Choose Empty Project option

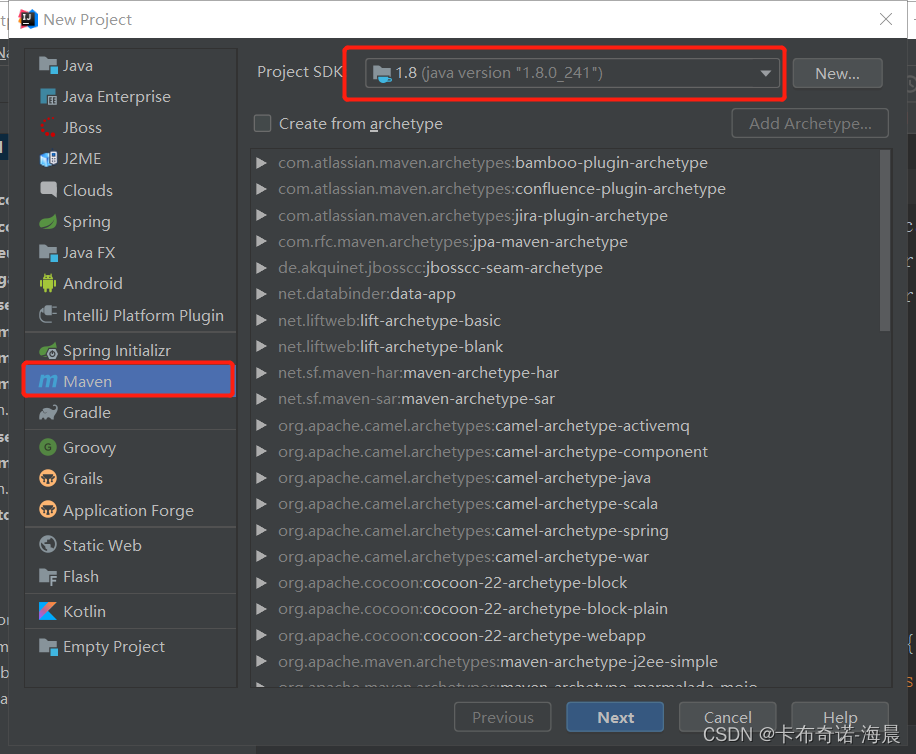click(x=130, y=647)
